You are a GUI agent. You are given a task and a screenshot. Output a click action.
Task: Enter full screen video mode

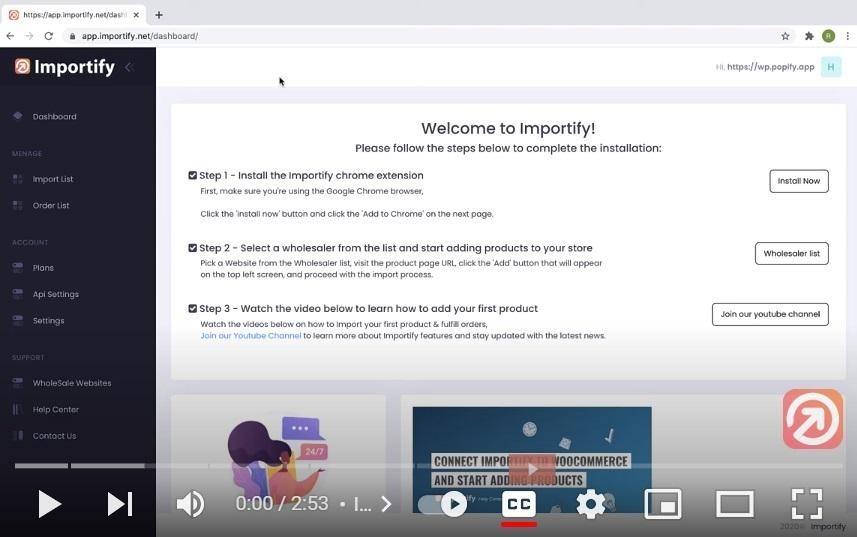pyautogui.click(x=807, y=504)
